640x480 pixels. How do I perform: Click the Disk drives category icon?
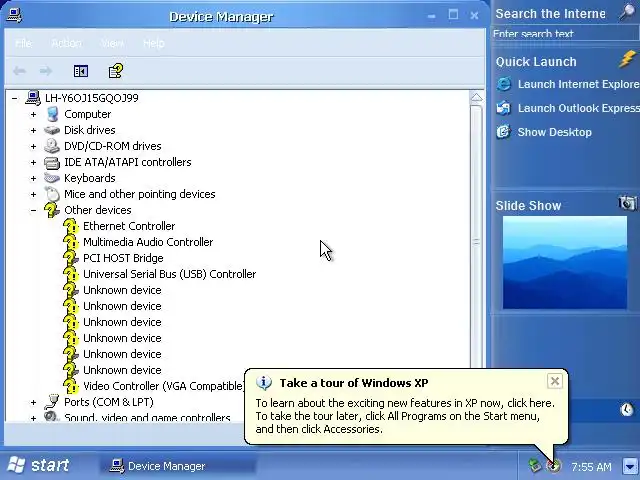pos(52,130)
